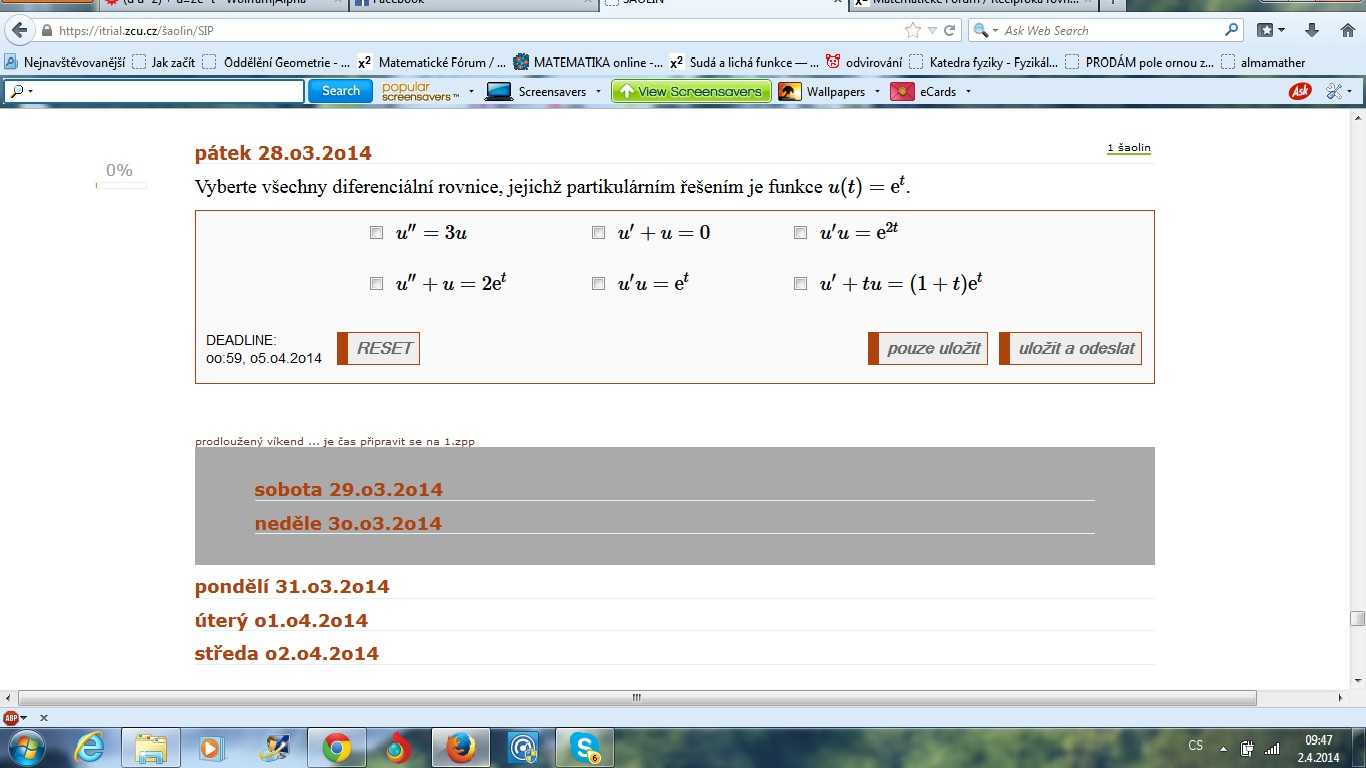Close the add-on bar with the x
This screenshot has width=1366, height=768.
(43, 717)
